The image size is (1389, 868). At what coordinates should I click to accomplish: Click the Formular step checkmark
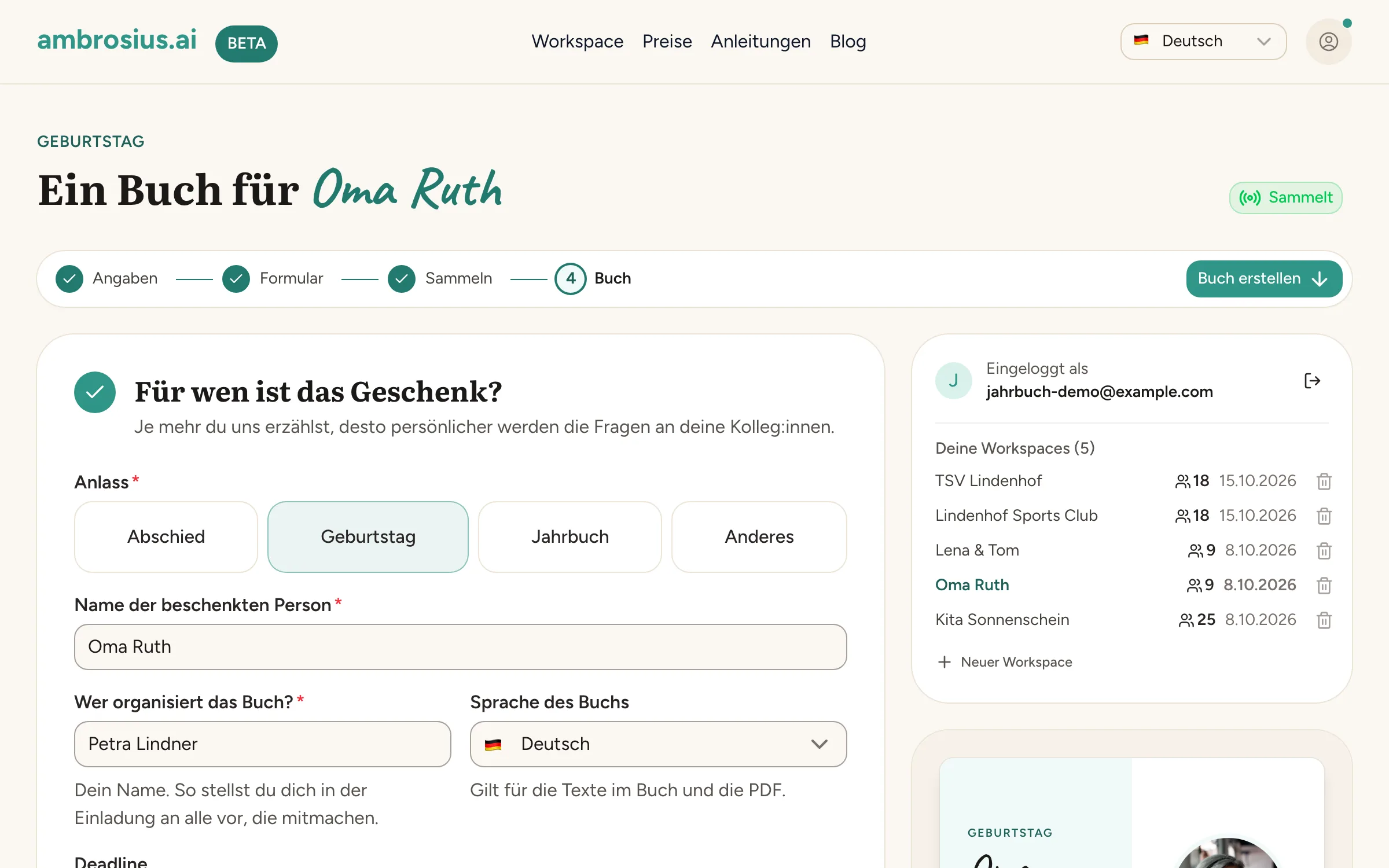[x=236, y=279]
